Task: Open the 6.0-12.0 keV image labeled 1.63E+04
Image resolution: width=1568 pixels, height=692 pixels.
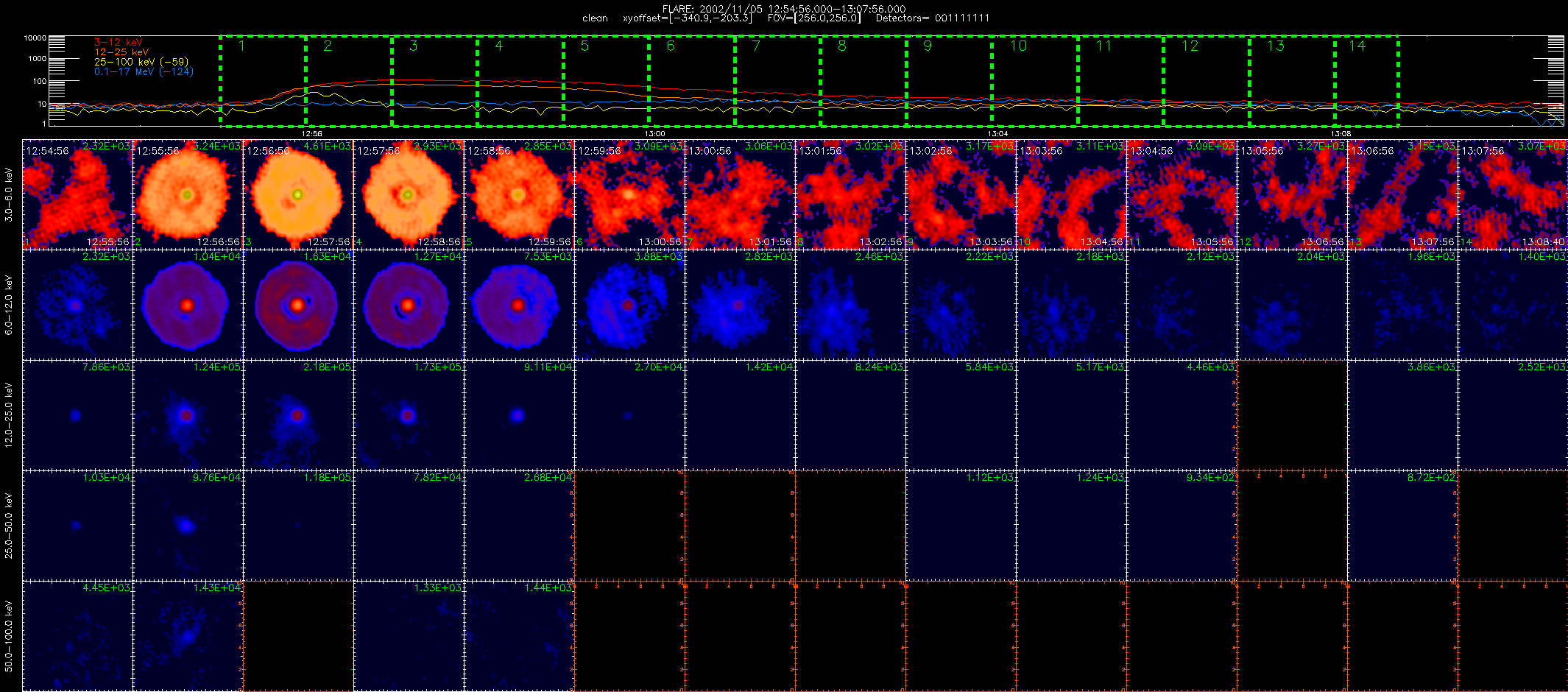Action: click(298, 305)
